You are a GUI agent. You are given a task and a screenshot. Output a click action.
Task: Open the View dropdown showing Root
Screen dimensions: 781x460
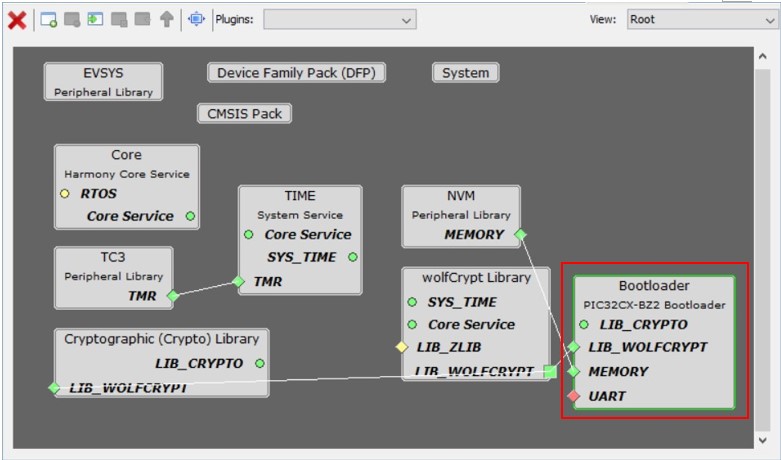(x=702, y=20)
